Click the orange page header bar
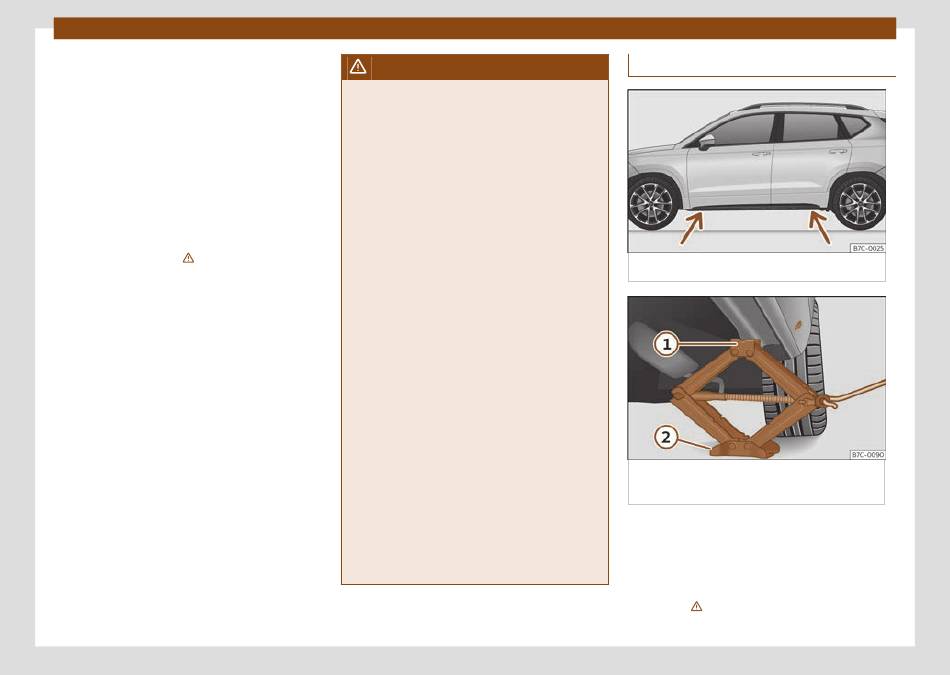 pos(474,28)
